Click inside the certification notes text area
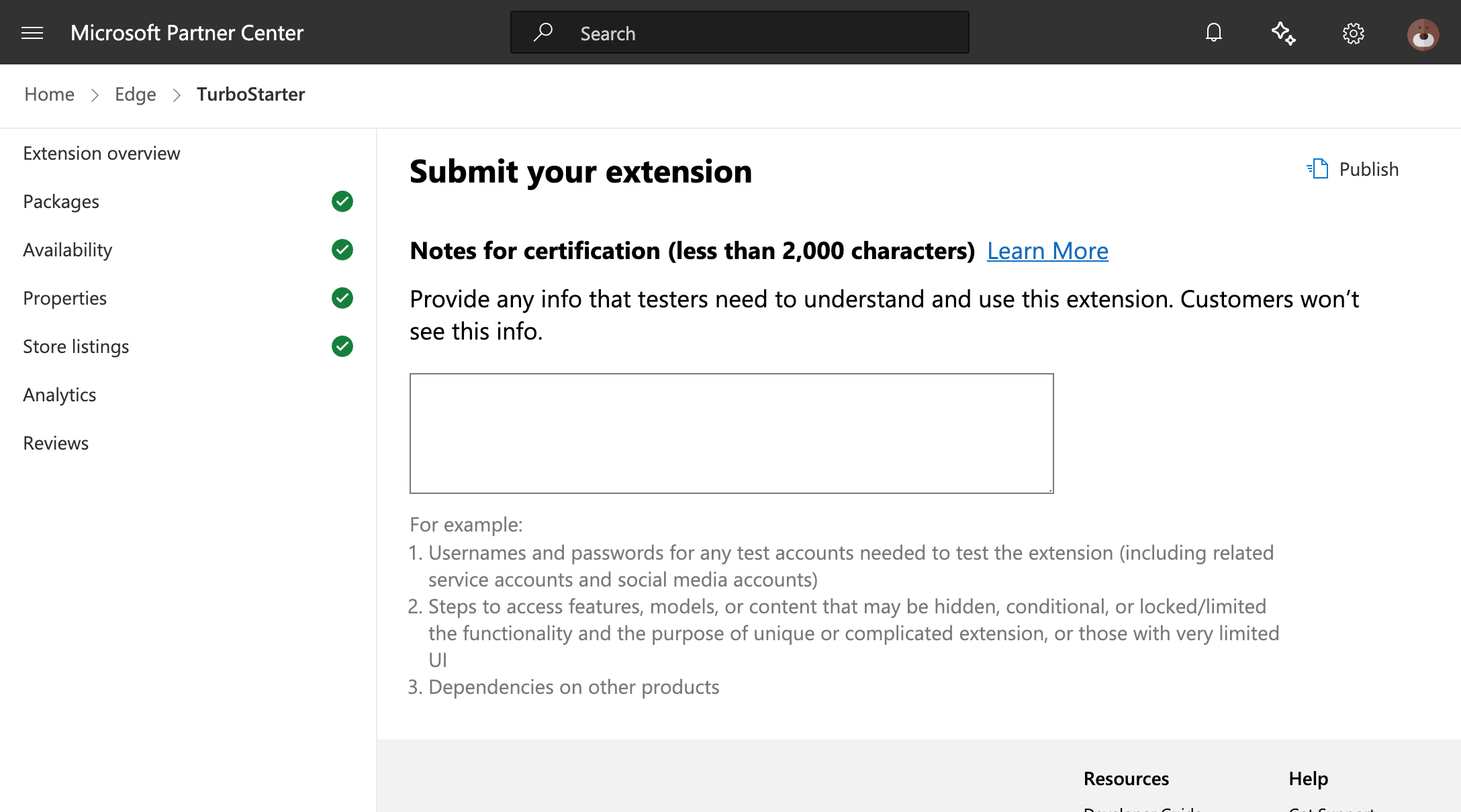 (x=731, y=433)
